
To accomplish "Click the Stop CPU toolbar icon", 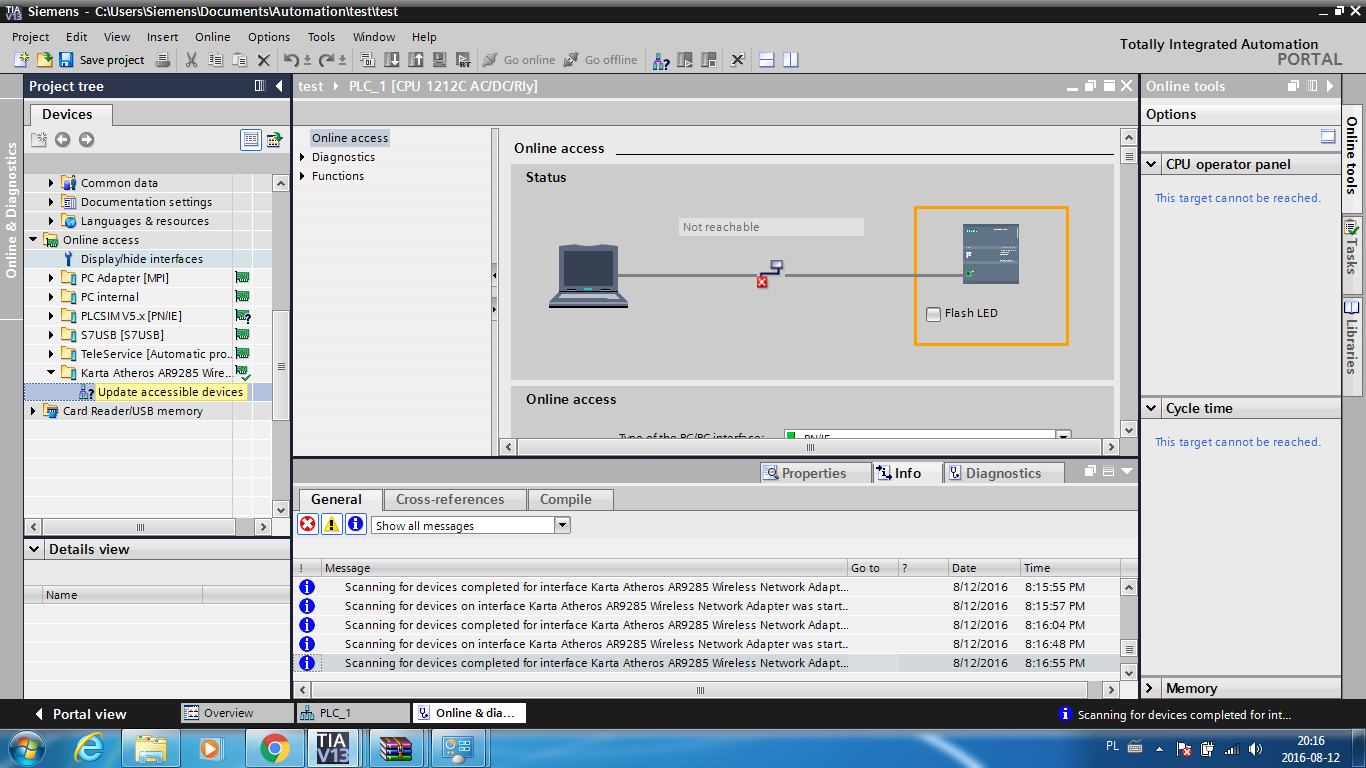I will click(710, 60).
